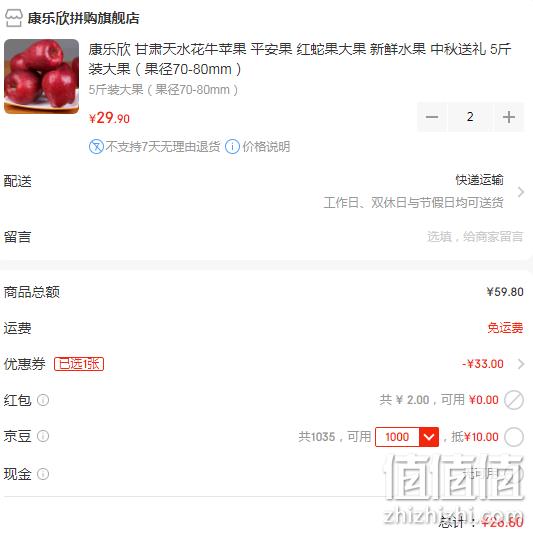Open the product title link 康乐欣 甘肃天水花牛苹果
The image size is (533, 533).
coord(299,59)
